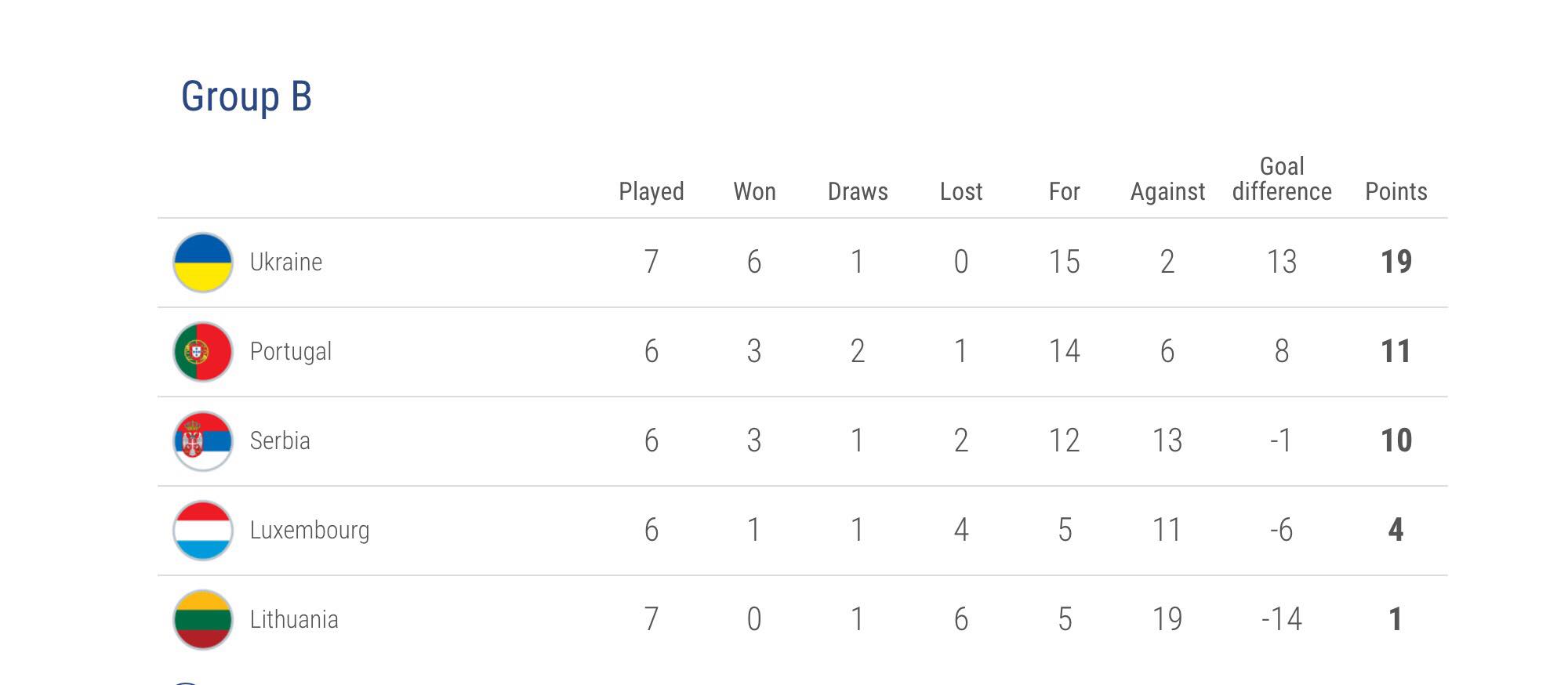Screen dimensions: 1568x685
Task: Open the Portugal team link
Action: pos(291,352)
